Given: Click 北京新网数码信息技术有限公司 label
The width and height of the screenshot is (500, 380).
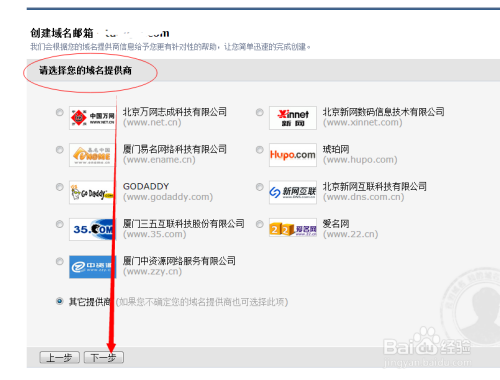Looking at the screenshot, I should tap(383, 112).
